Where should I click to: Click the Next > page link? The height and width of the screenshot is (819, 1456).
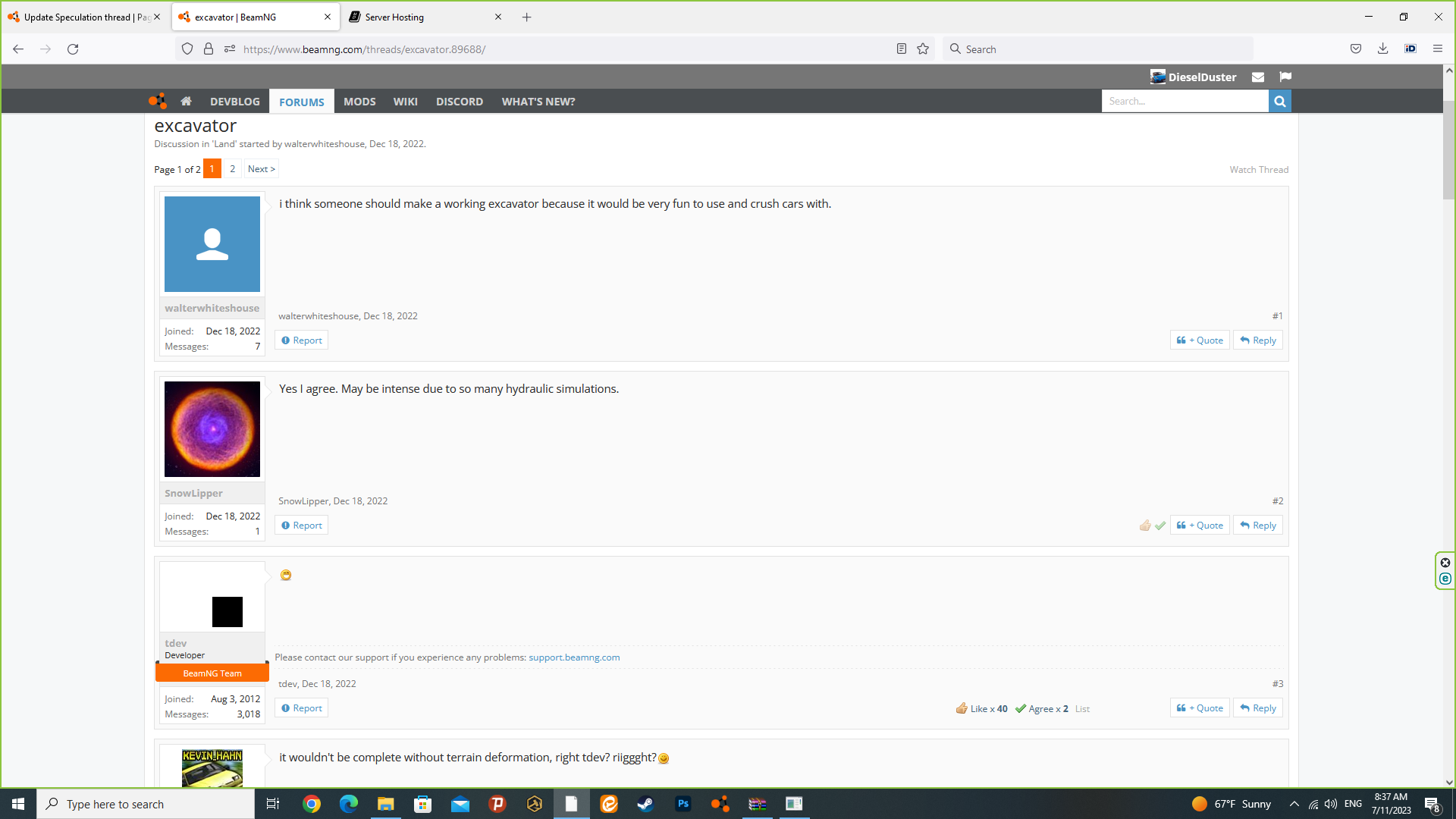tap(261, 169)
